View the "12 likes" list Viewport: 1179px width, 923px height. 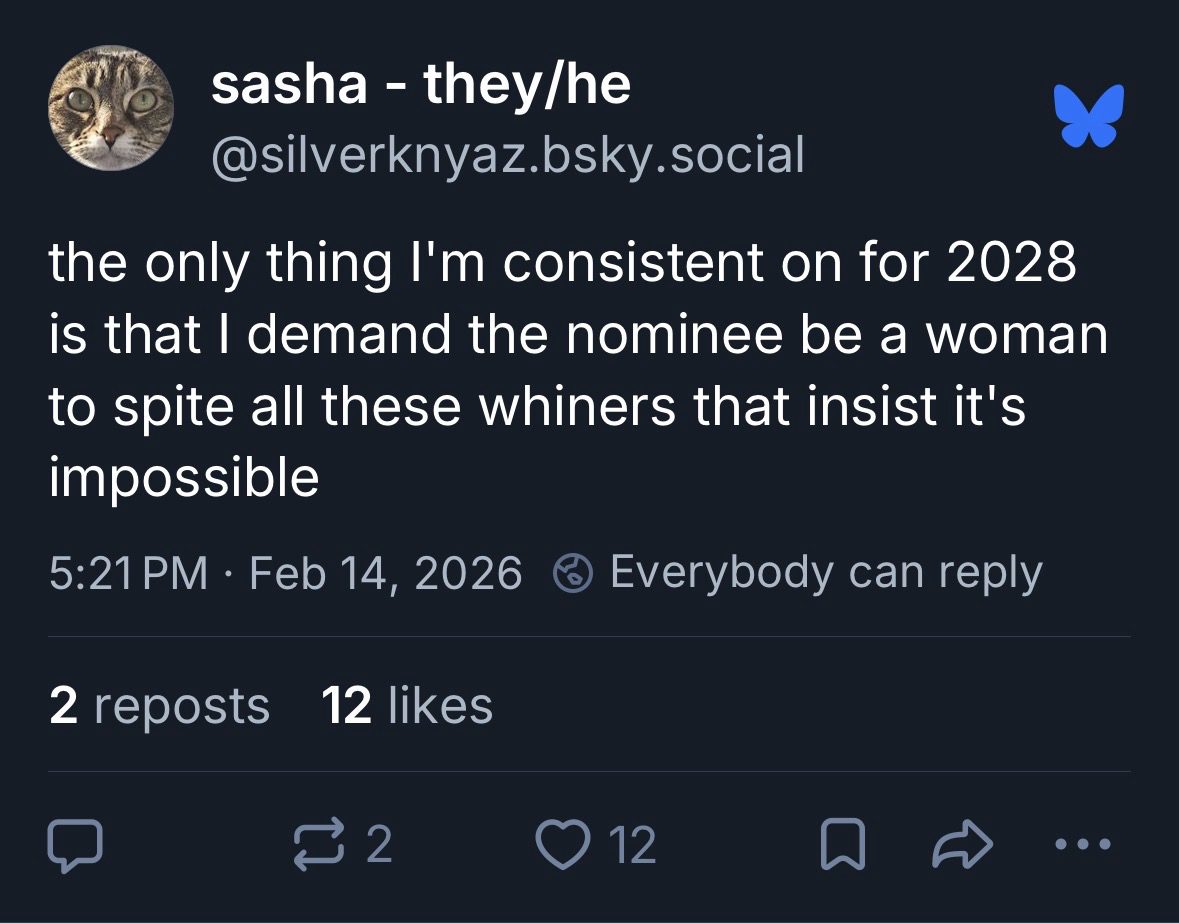[407, 705]
